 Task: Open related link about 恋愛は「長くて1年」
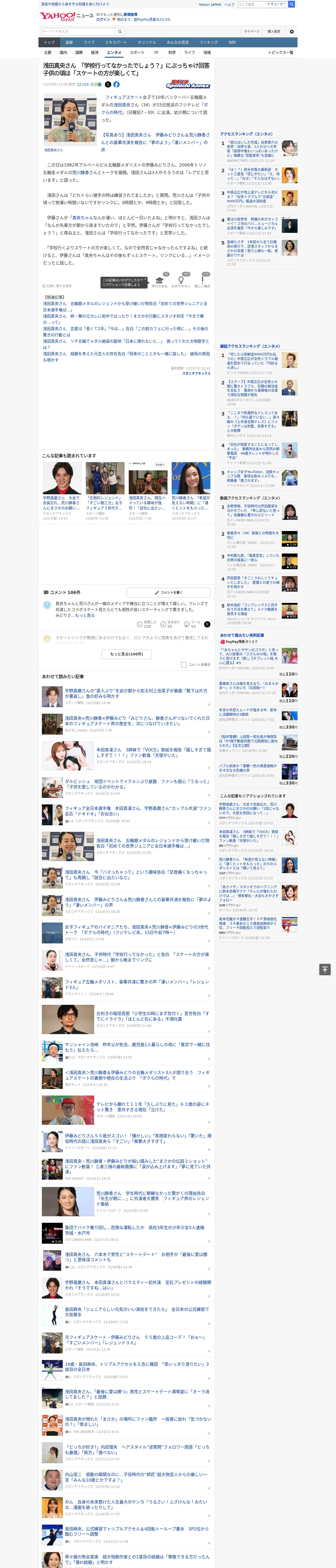[x=125, y=332]
